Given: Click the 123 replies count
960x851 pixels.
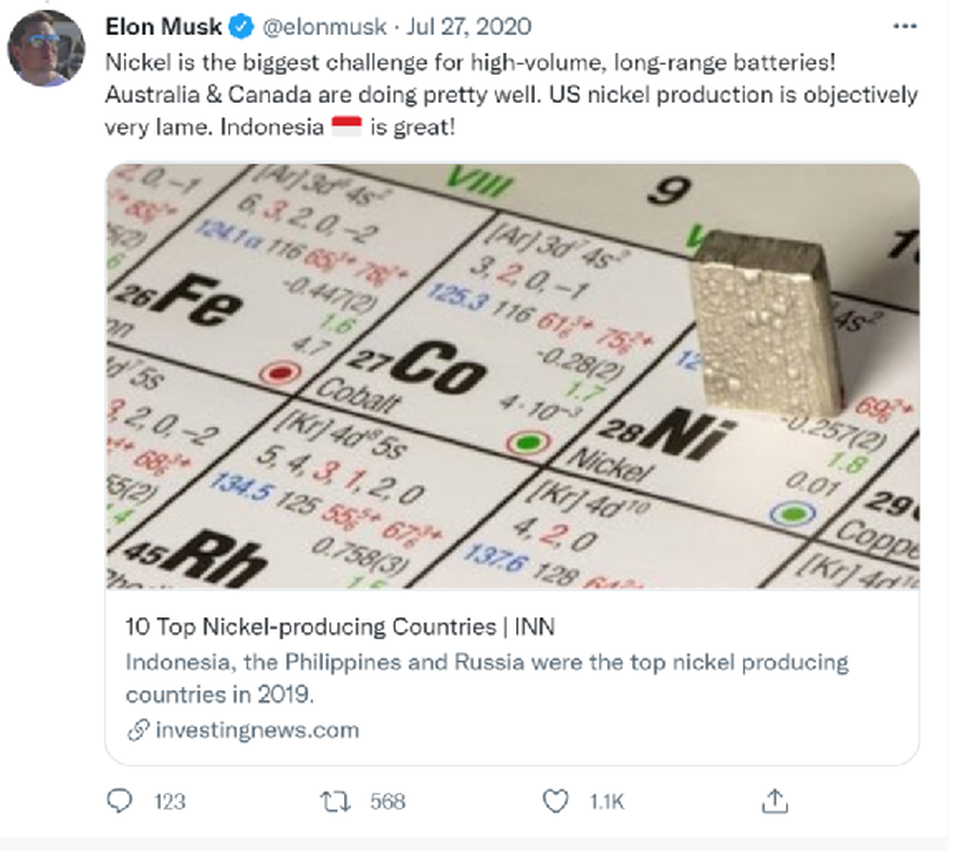Looking at the screenshot, I should point(170,801).
